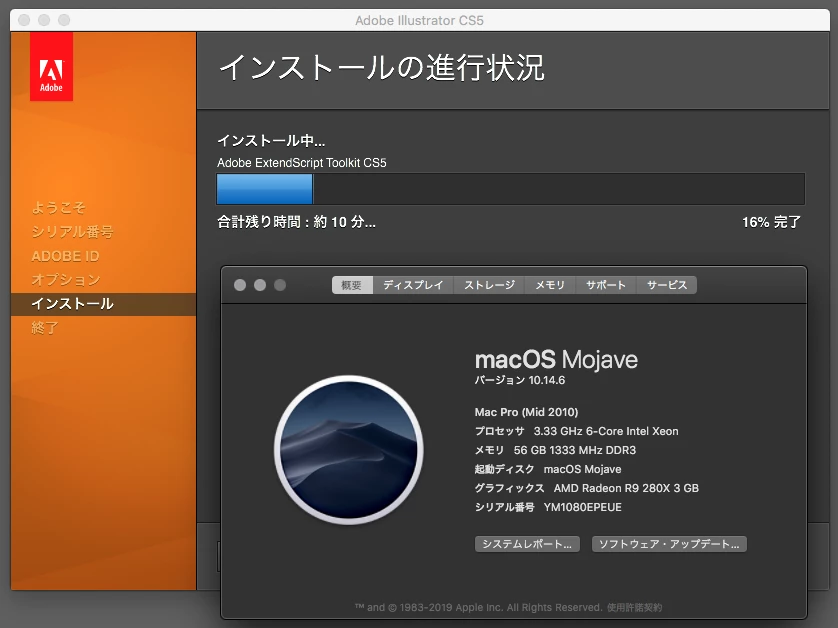
Task: Minimize the About This Mac window
Action: click(260, 285)
